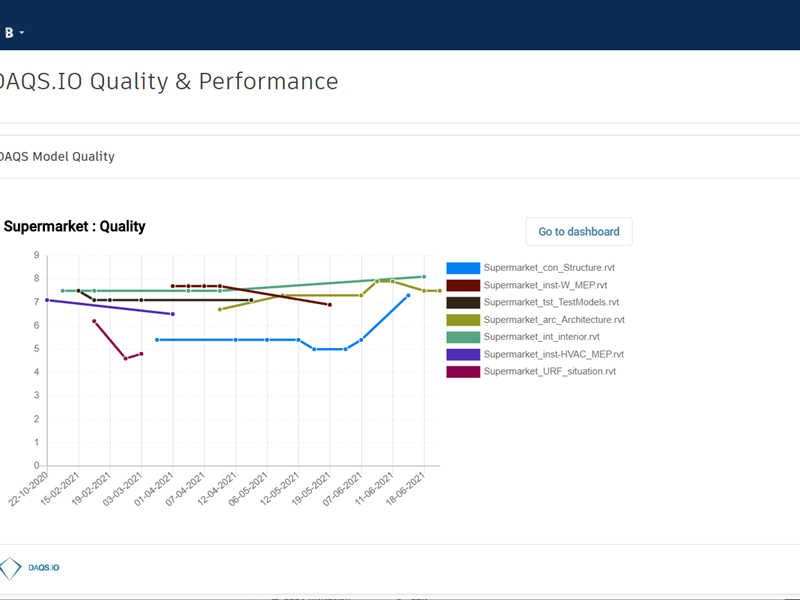
Task: Click the 06-05-2021 x-axis date label
Action: click(248, 489)
